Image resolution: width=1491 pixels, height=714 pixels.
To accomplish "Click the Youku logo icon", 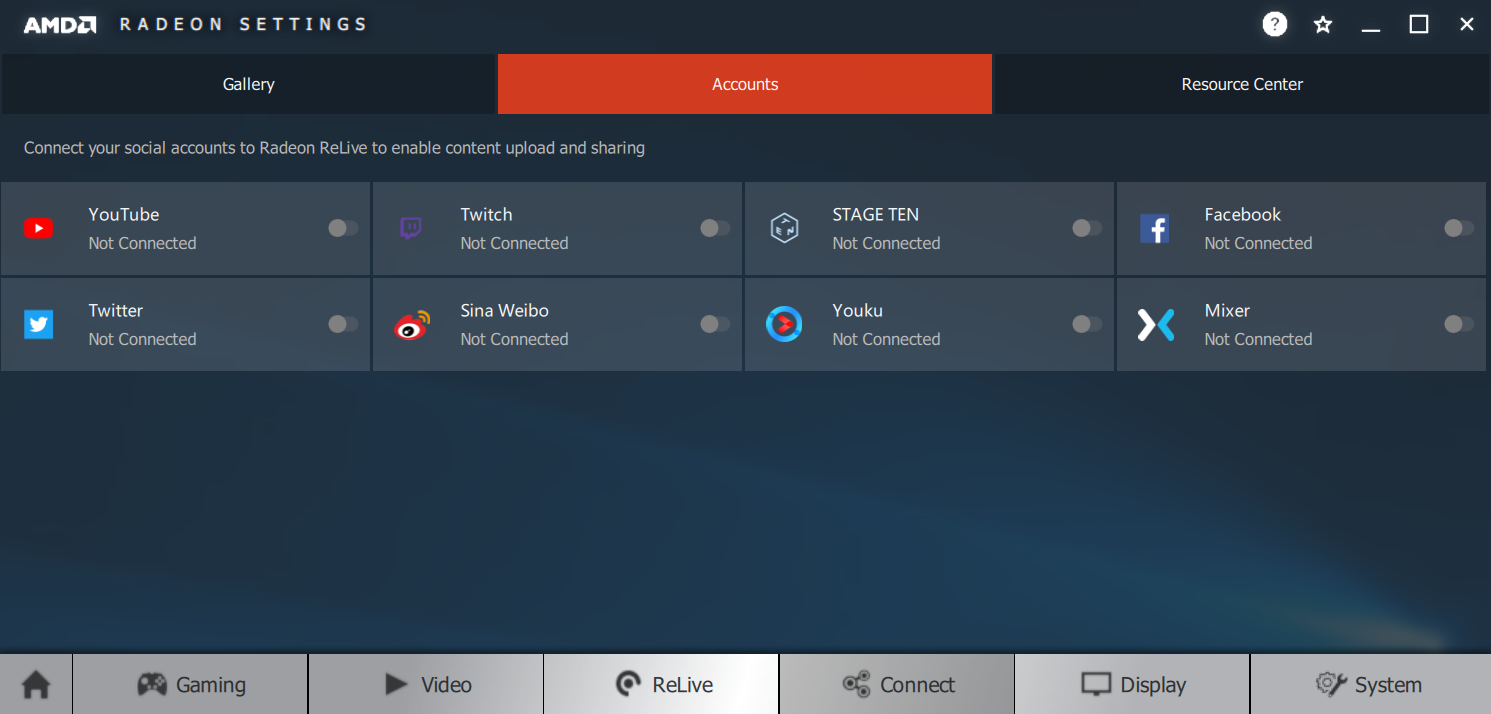I will click(x=784, y=324).
